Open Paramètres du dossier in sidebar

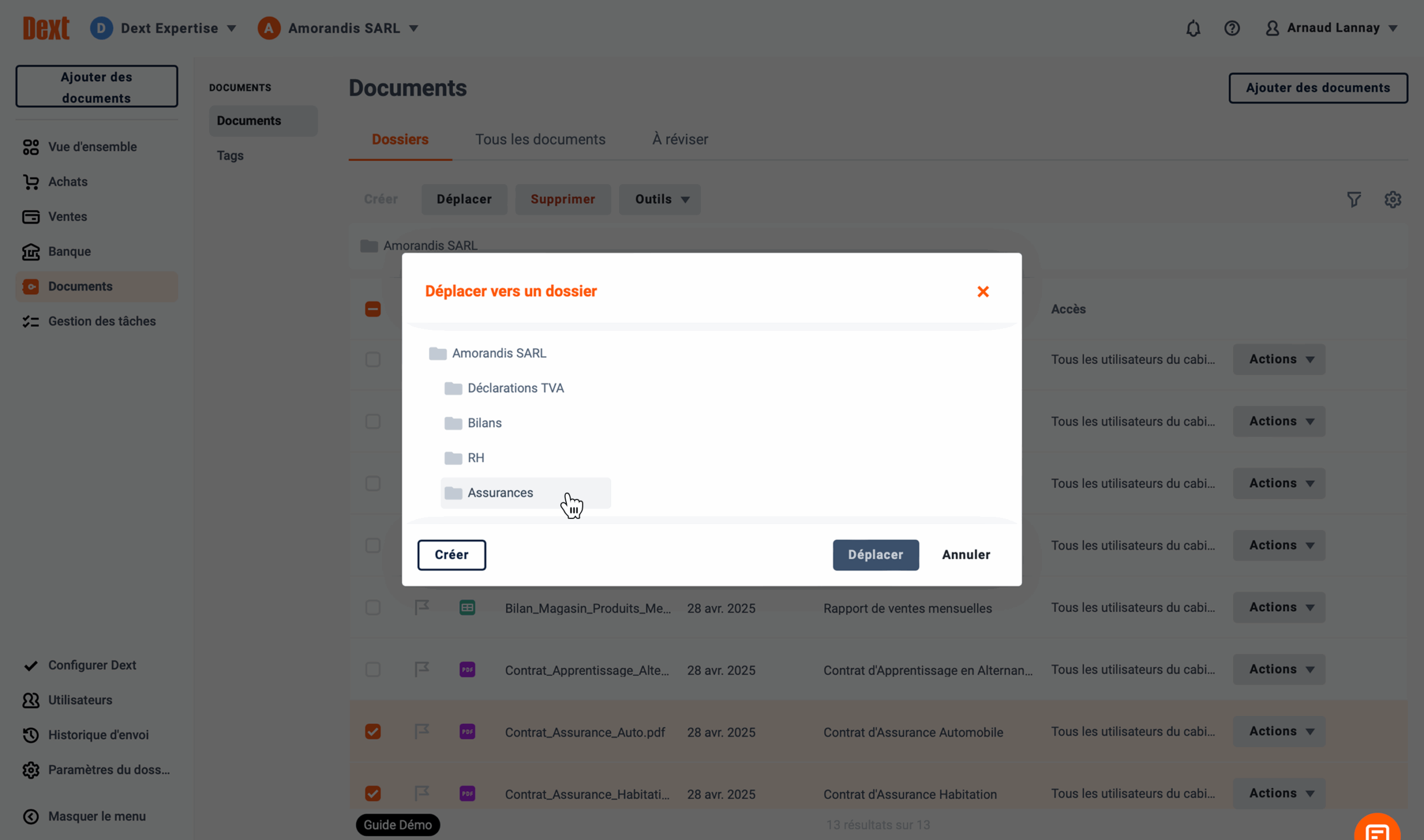pos(97,770)
